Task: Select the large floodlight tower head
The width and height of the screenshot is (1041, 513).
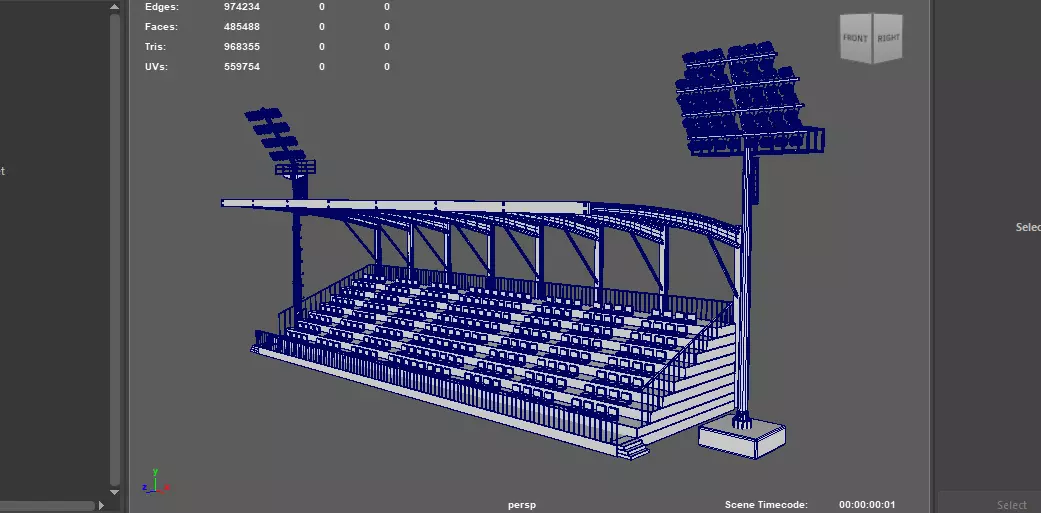Action: (x=749, y=98)
